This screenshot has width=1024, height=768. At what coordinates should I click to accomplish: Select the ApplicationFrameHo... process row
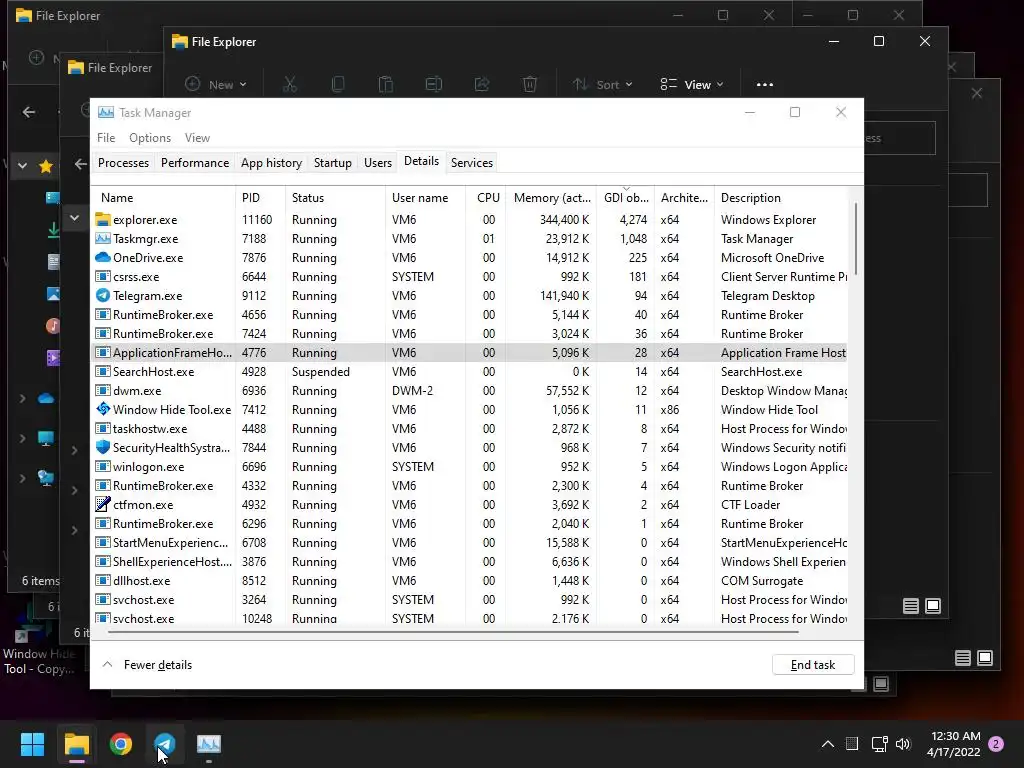(x=470, y=353)
